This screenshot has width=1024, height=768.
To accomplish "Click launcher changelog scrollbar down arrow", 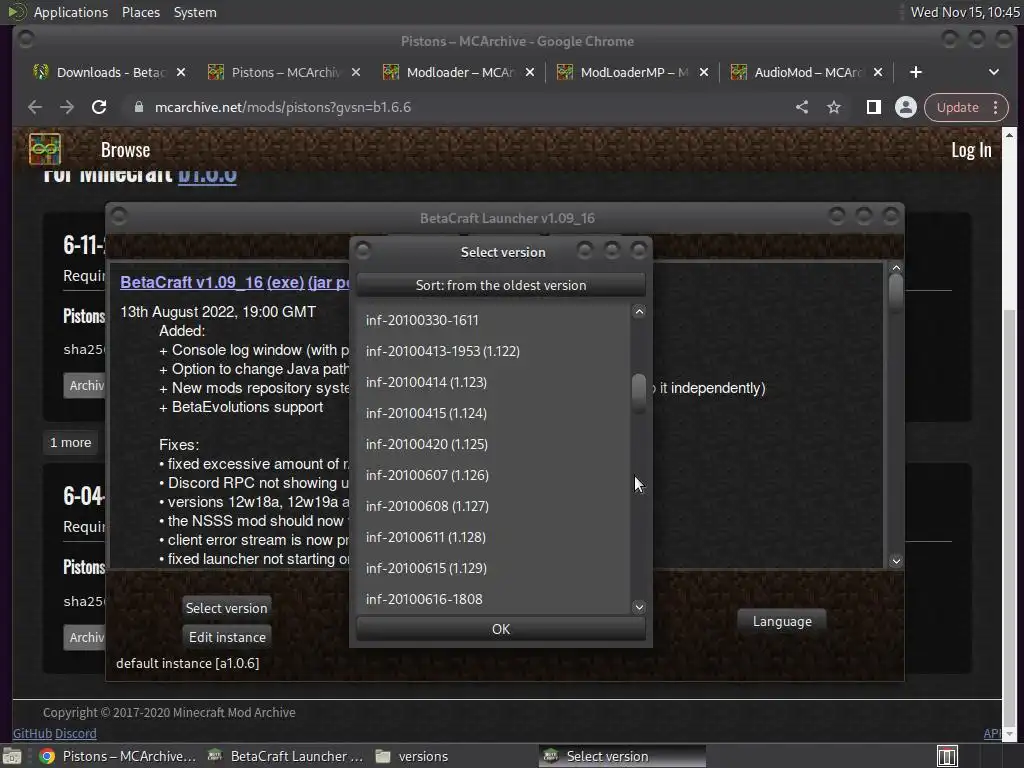I will point(896,561).
